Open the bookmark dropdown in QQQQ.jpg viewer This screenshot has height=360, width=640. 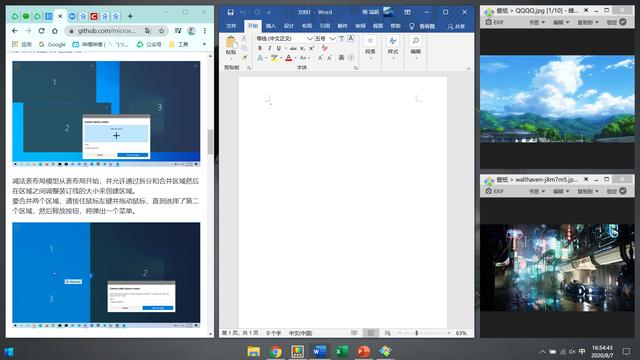click(x=537, y=22)
